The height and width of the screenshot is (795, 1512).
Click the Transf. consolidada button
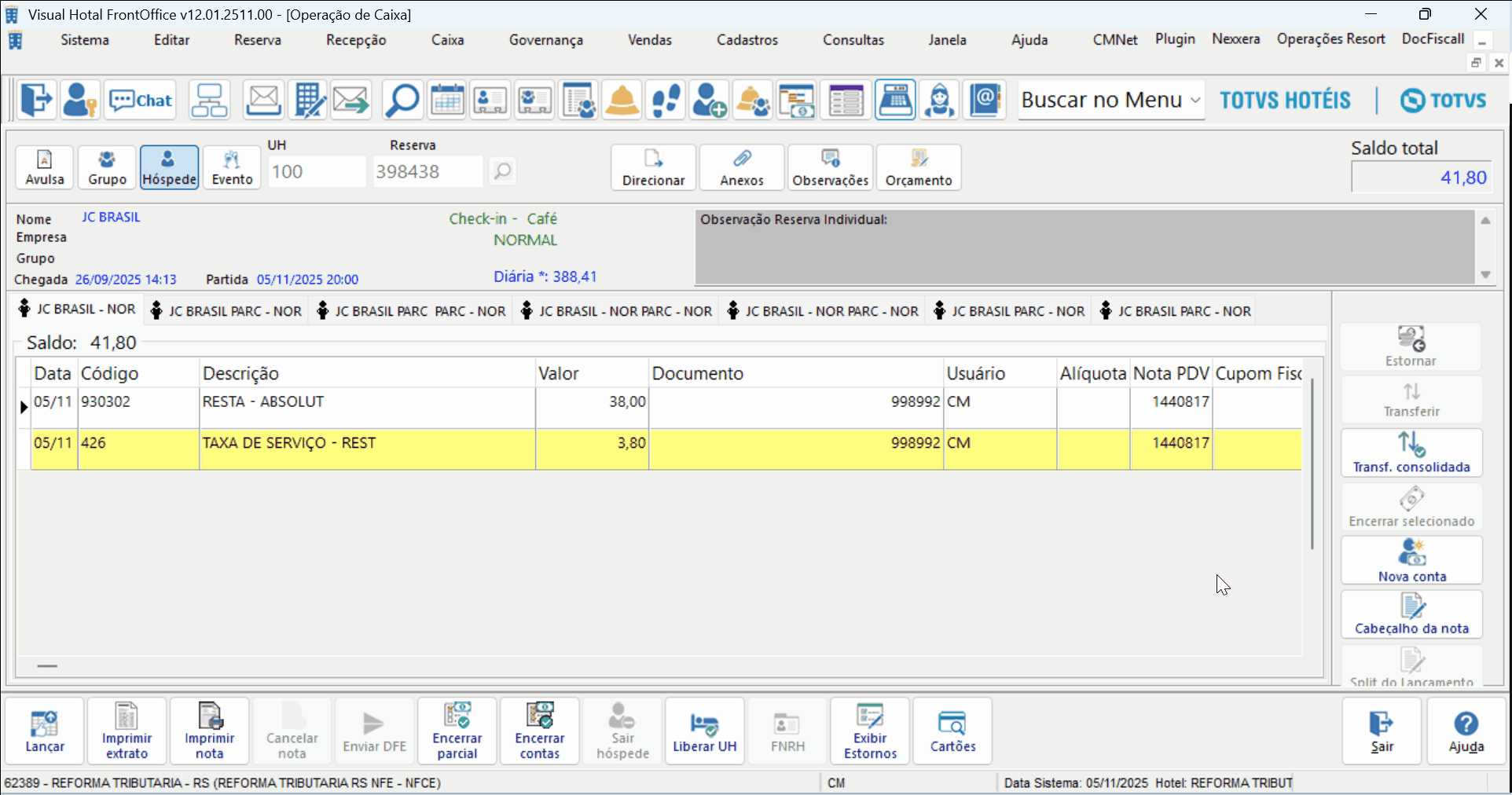(x=1411, y=452)
